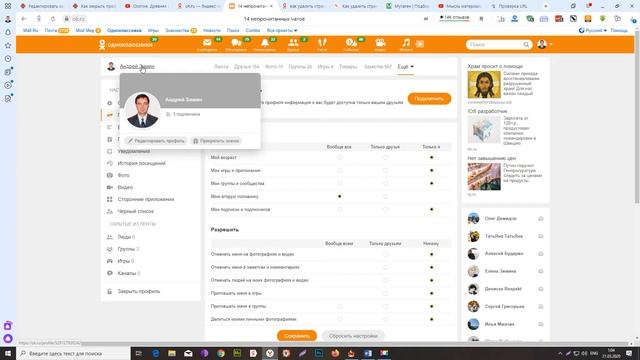Open friend 'Илья Мазнев' in online list
640x360 pixels.
point(499,324)
